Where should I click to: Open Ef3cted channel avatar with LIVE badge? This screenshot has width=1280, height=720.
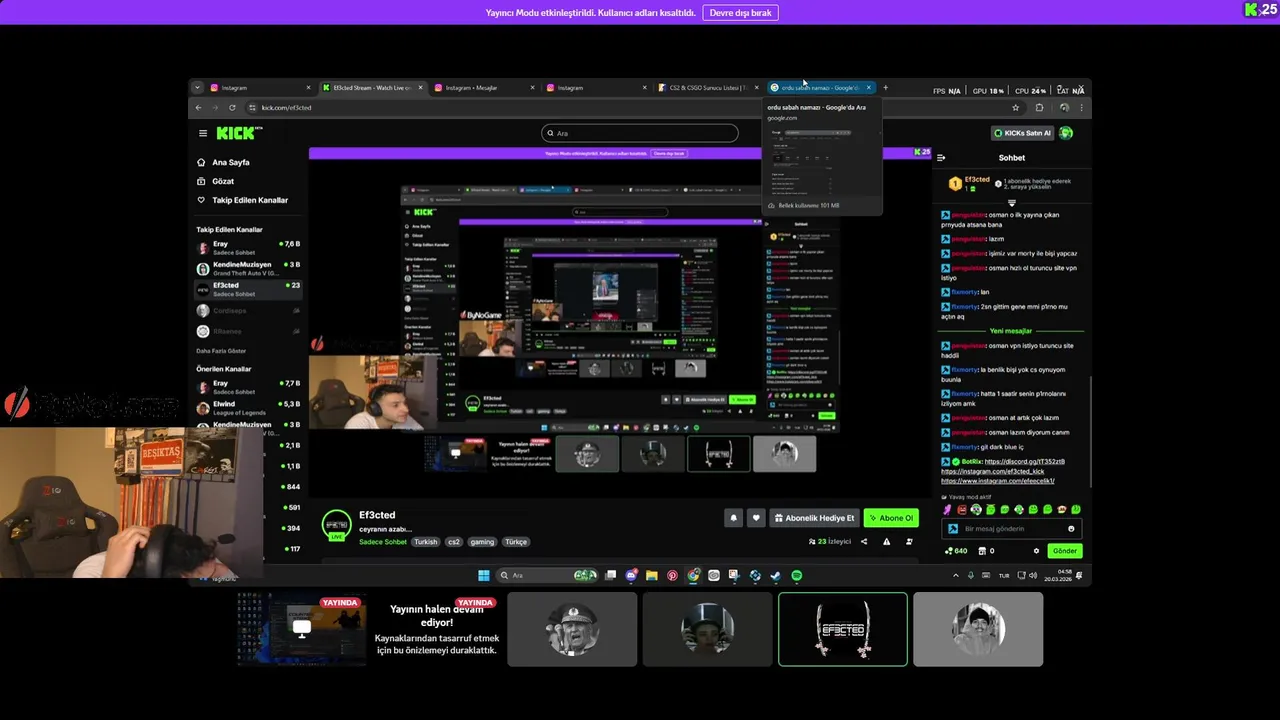[337, 525]
